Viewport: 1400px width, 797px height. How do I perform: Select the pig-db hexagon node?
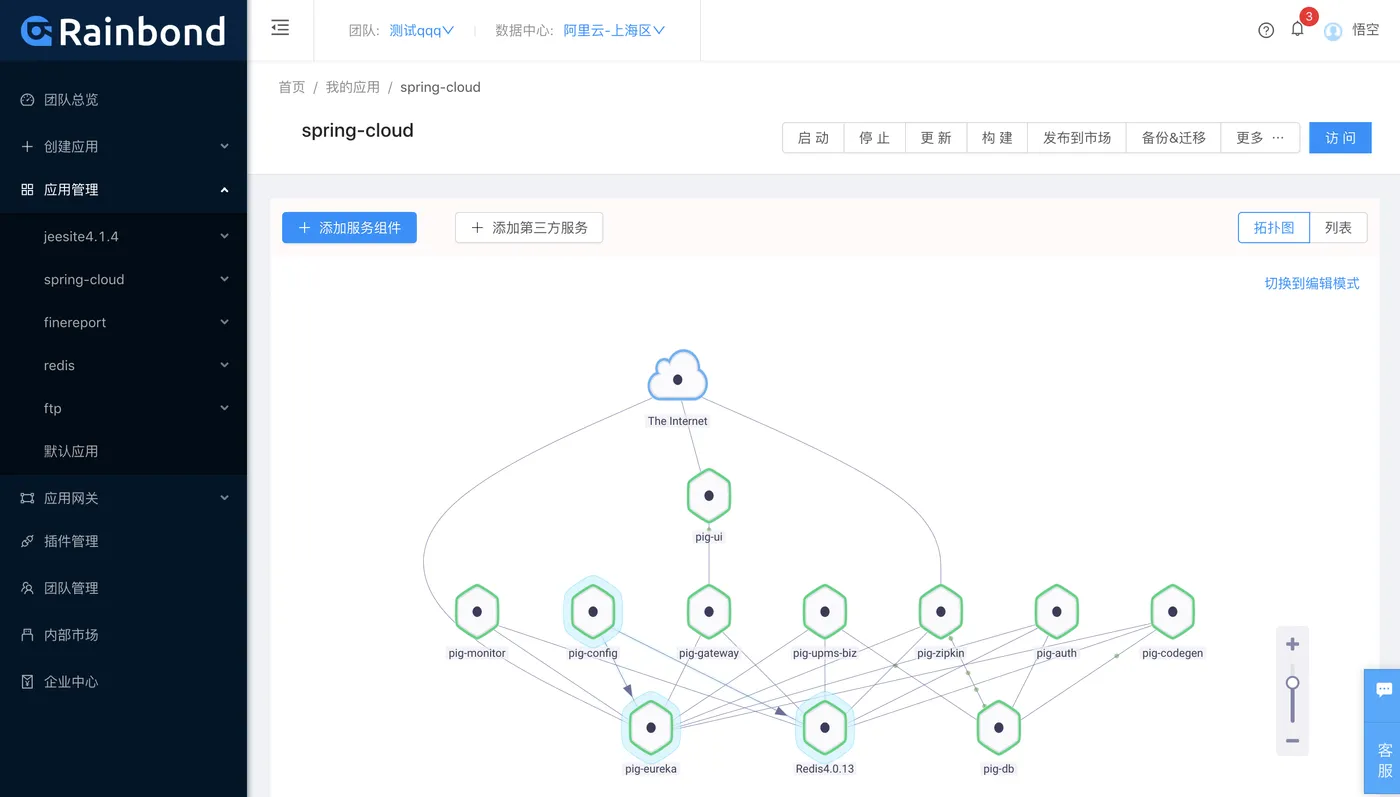pos(999,728)
